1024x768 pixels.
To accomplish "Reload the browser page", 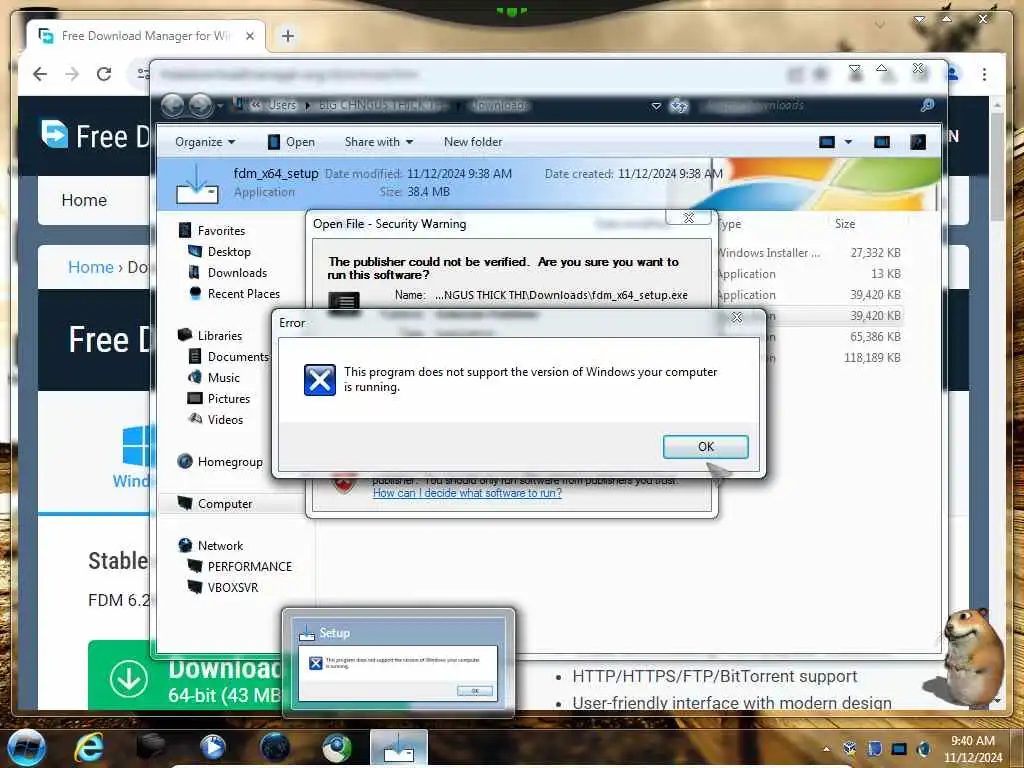I will tap(104, 74).
